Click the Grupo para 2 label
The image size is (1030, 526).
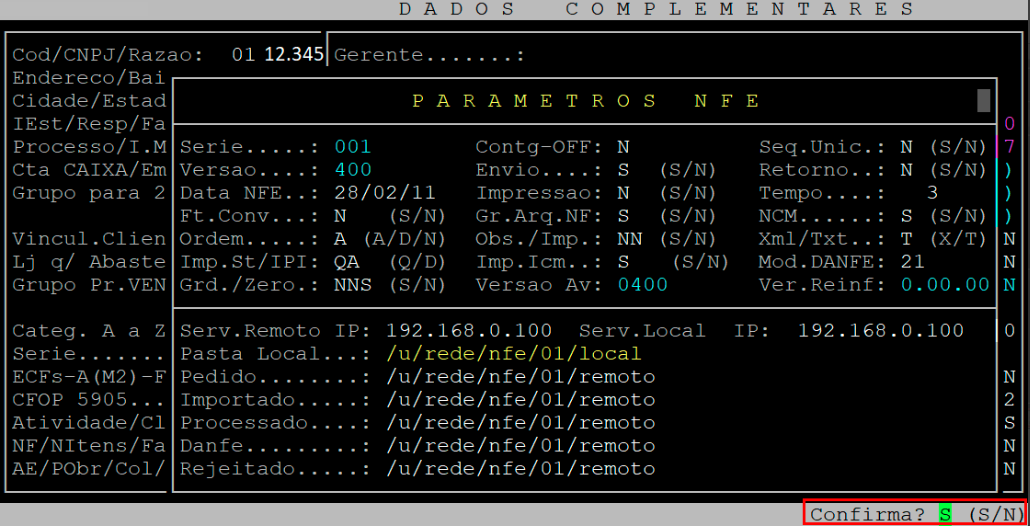point(89,193)
